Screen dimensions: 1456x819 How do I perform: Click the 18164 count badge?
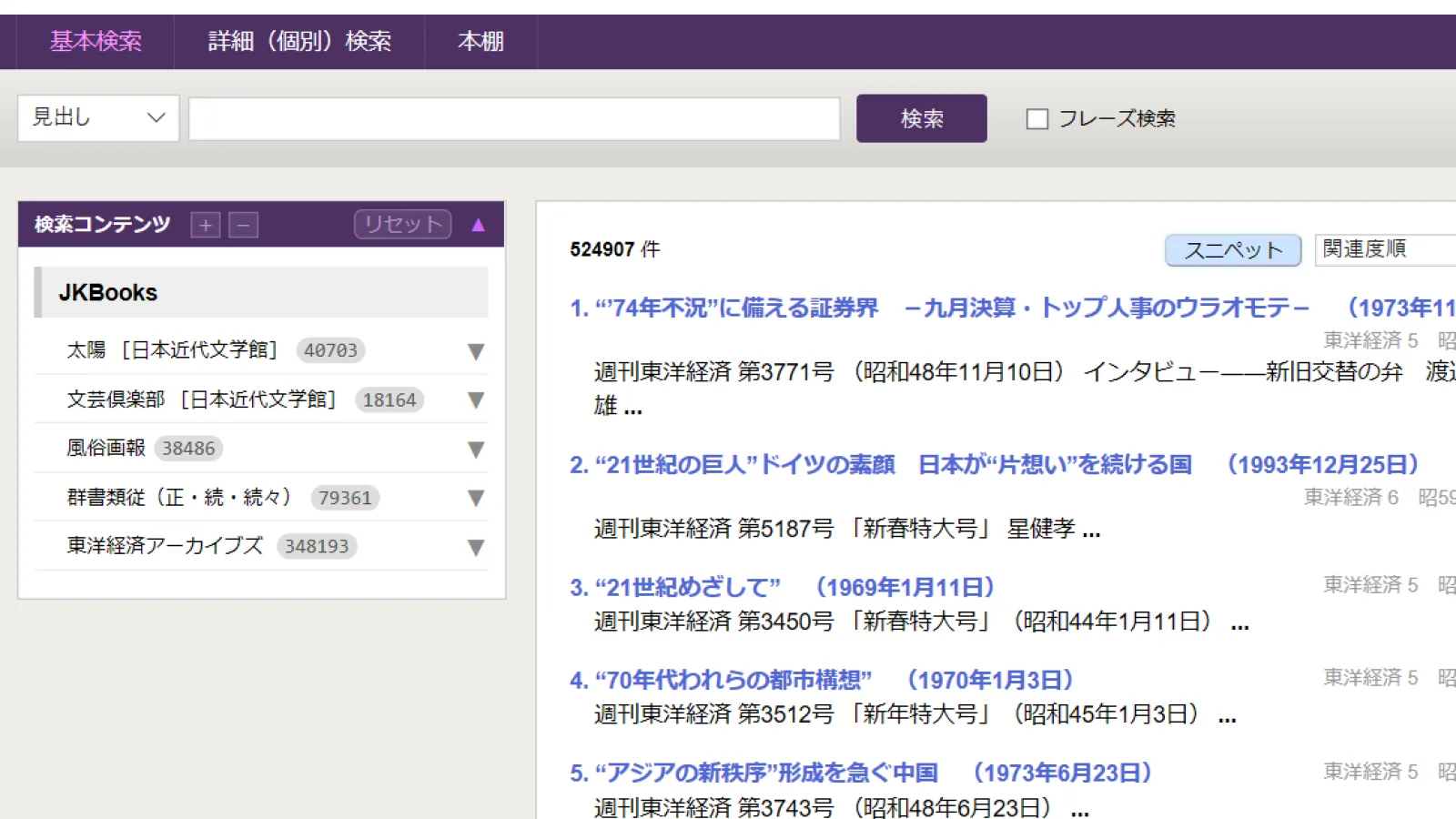tap(389, 399)
